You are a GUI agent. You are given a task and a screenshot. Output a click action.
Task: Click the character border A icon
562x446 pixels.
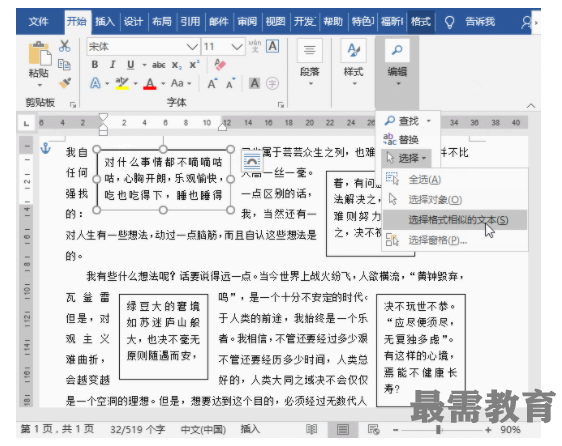pyautogui.click(x=273, y=46)
